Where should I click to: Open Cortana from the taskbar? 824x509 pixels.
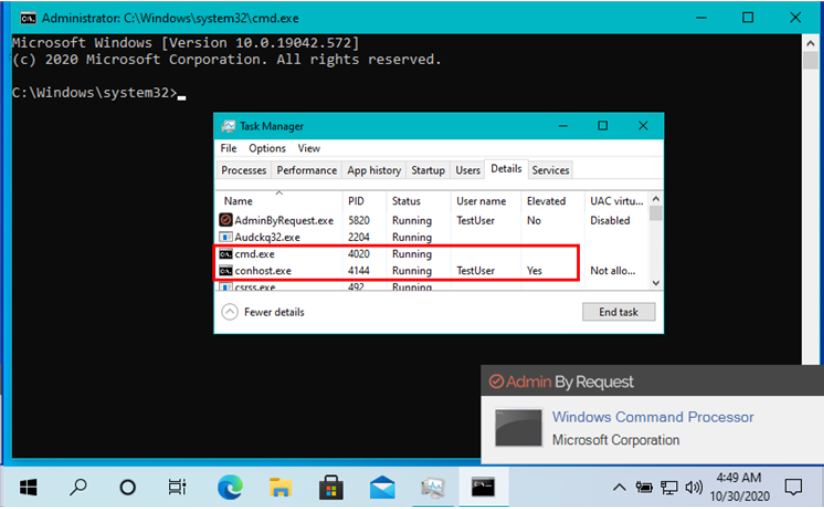pyautogui.click(x=128, y=487)
